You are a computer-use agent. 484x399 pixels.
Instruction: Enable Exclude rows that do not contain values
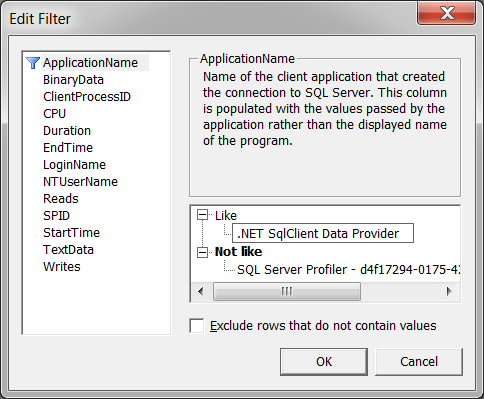pyautogui.click(x=197, y=326)
